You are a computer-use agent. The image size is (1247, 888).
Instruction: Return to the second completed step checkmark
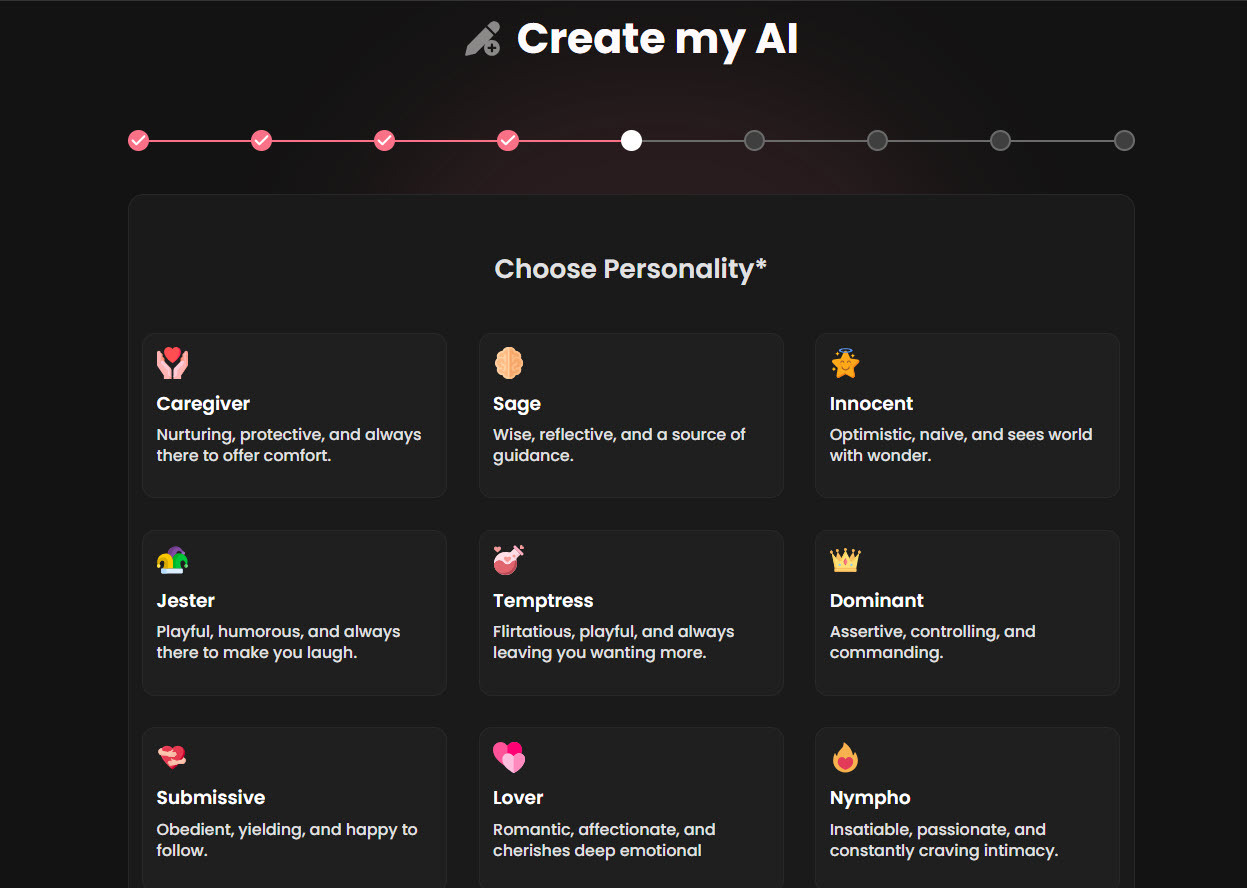pyautogui.click(x=261, y=141)
